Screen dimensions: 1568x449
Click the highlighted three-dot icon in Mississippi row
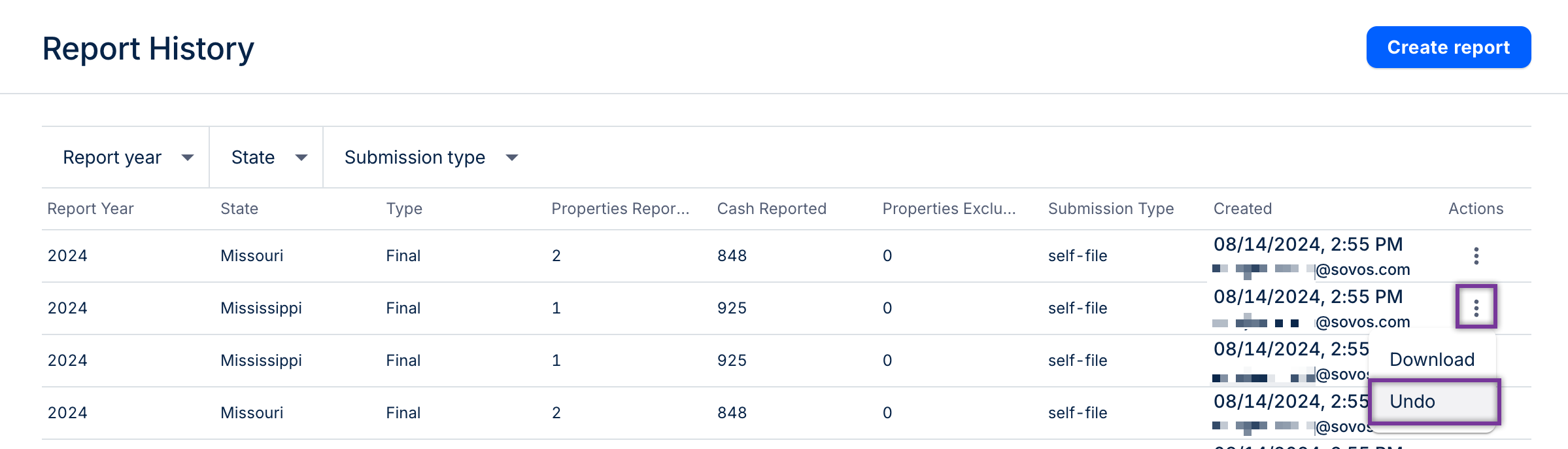click(1476, 308)
